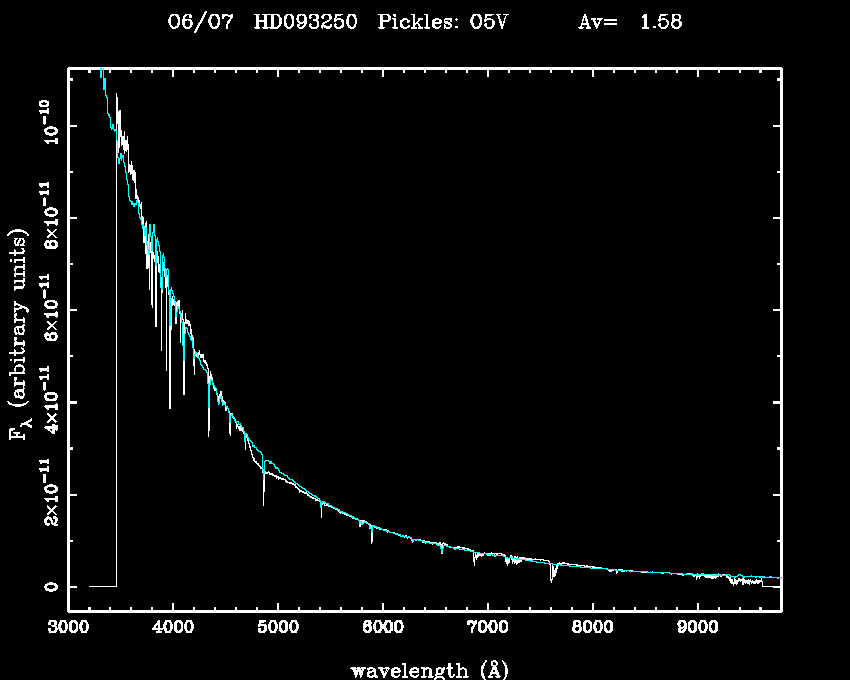
Task: Click the 0 tick label on y-axis
Action: (46, 586)
